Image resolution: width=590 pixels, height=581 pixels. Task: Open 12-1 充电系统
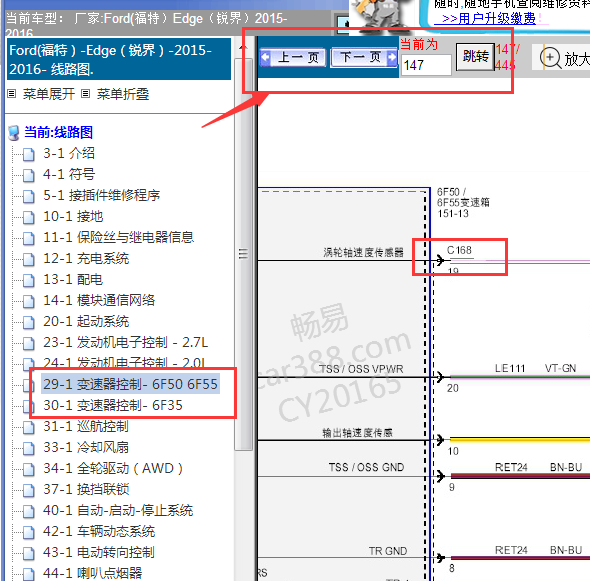coord(86,258)
